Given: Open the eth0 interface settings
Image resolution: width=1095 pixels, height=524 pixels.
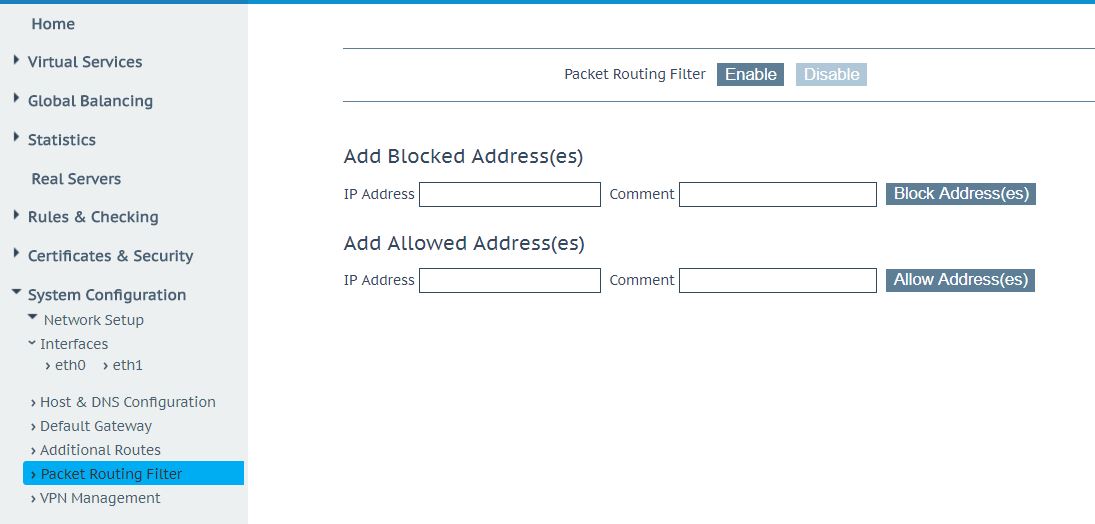Looking at the screenshot, I should [x=69, y=366].
